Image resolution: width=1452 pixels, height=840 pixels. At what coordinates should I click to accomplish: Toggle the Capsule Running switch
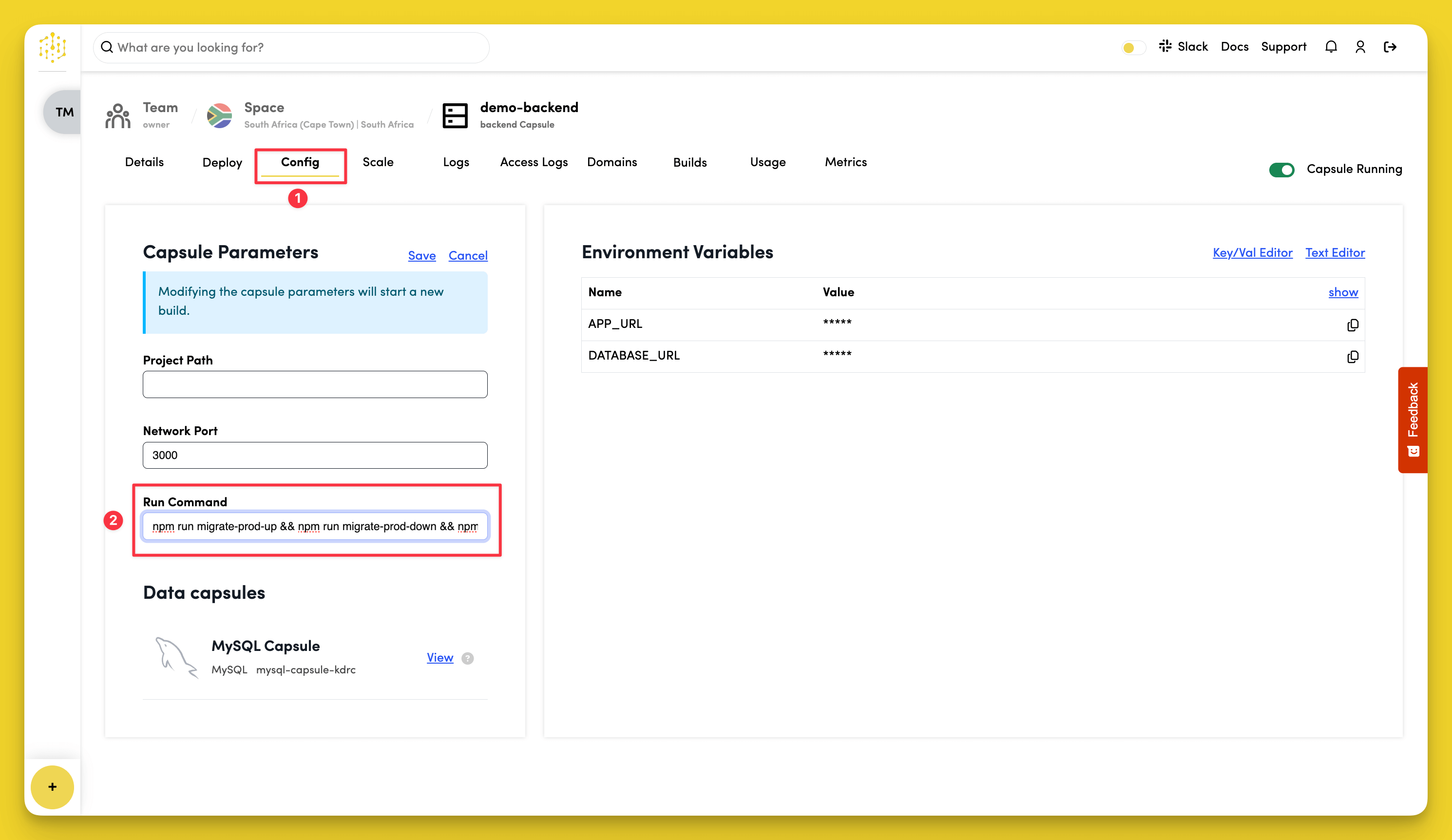click(1281, 170)
